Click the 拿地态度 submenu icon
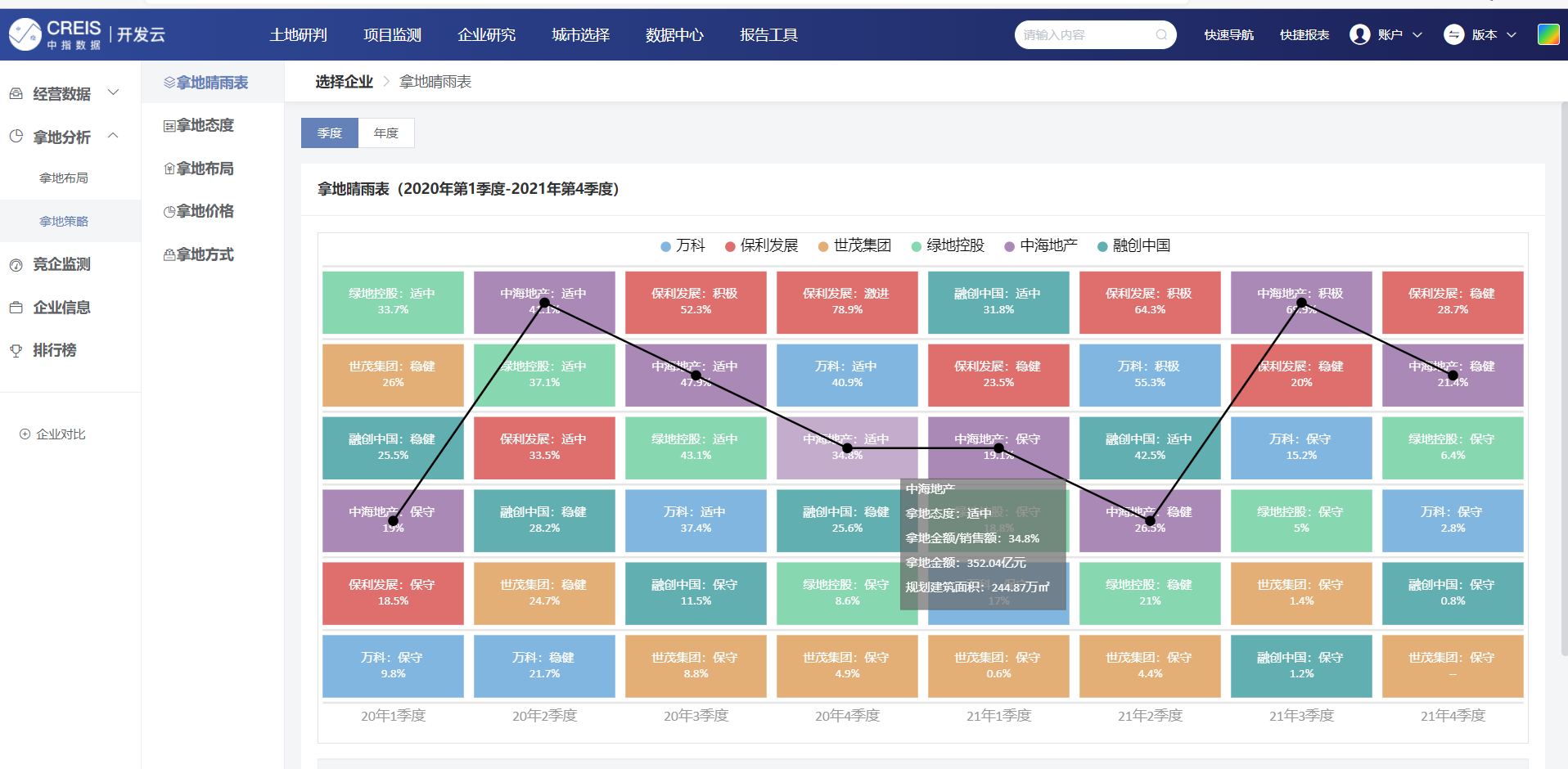Image resolution: width=1568 pixels, height=769 pixels. coord(169,126)
